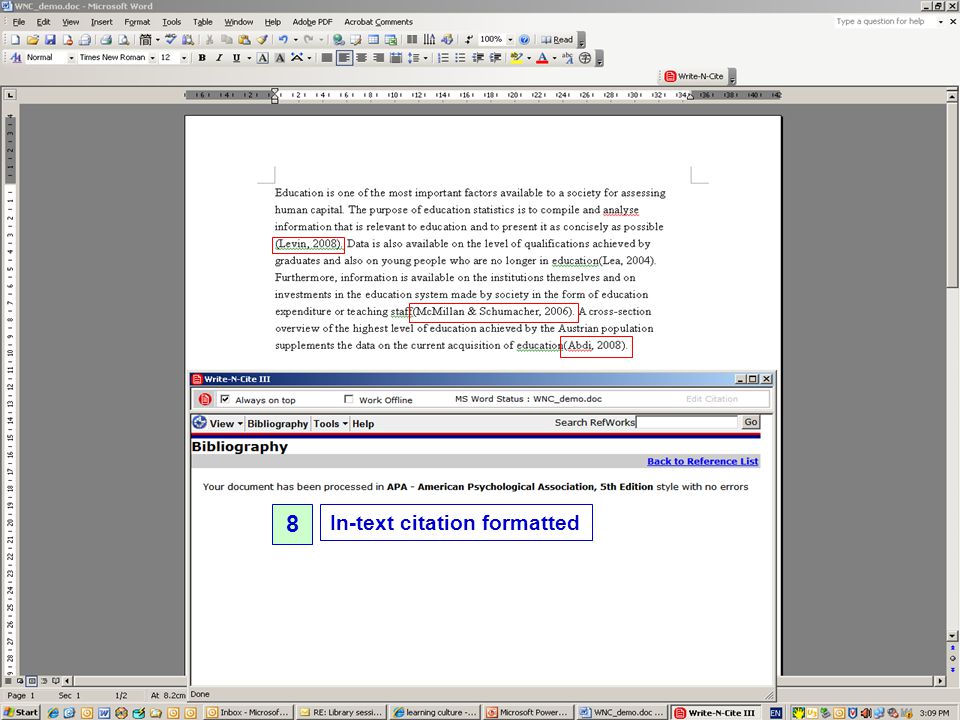Open Print Preview from the toolbar
This screenshot has height=720, width=960.
click(124, 40)
